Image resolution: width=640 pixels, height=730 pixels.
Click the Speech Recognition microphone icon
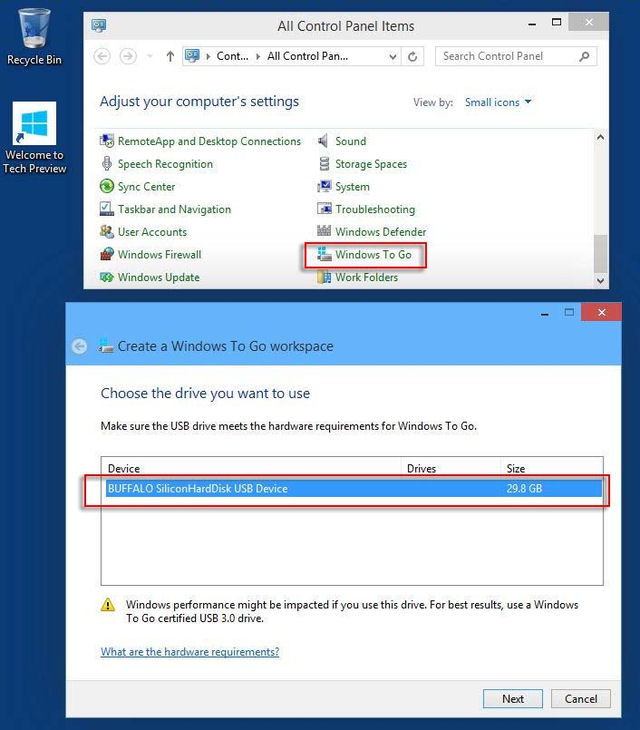[107, 163]
